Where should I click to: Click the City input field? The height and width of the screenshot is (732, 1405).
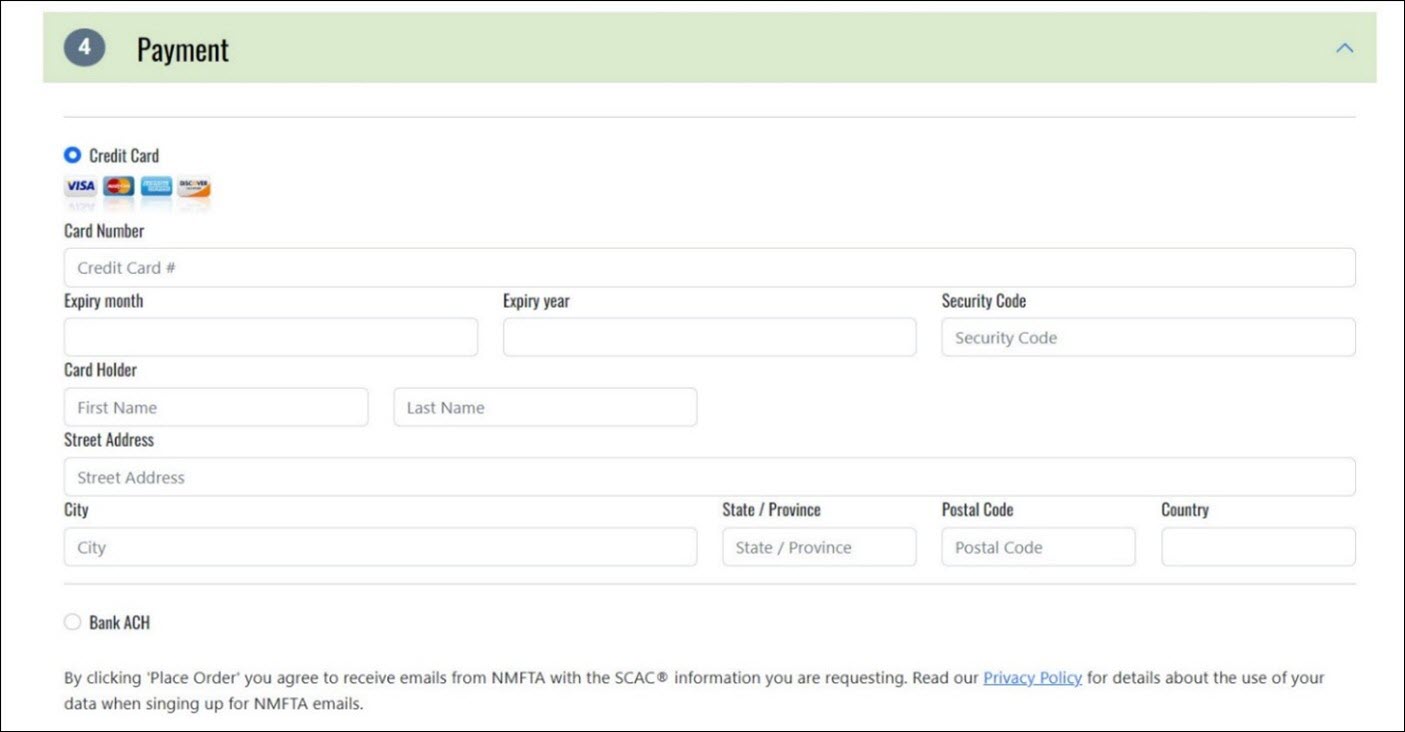(380, 547)
